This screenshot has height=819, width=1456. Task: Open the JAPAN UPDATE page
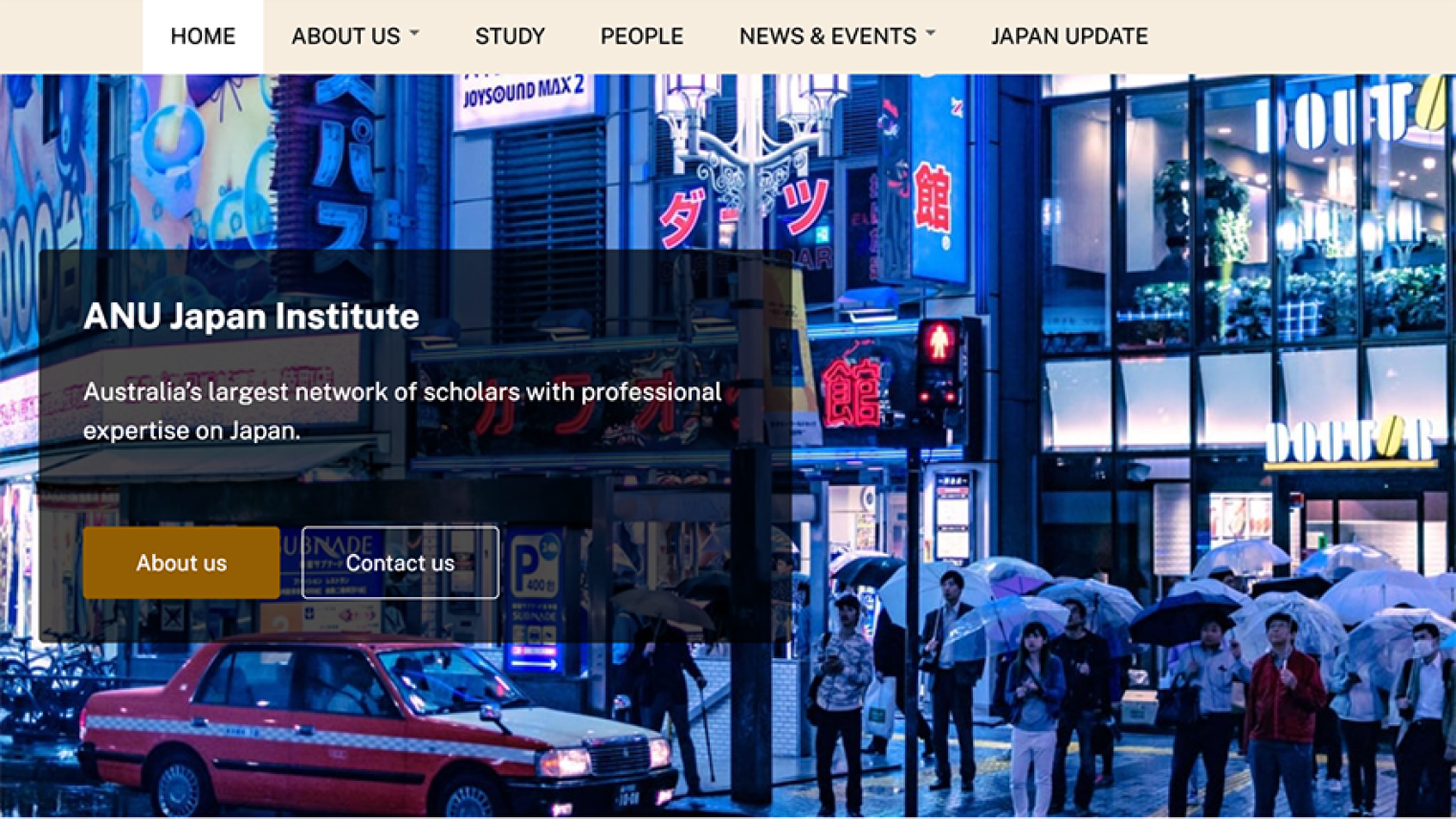click(1070, 36)
